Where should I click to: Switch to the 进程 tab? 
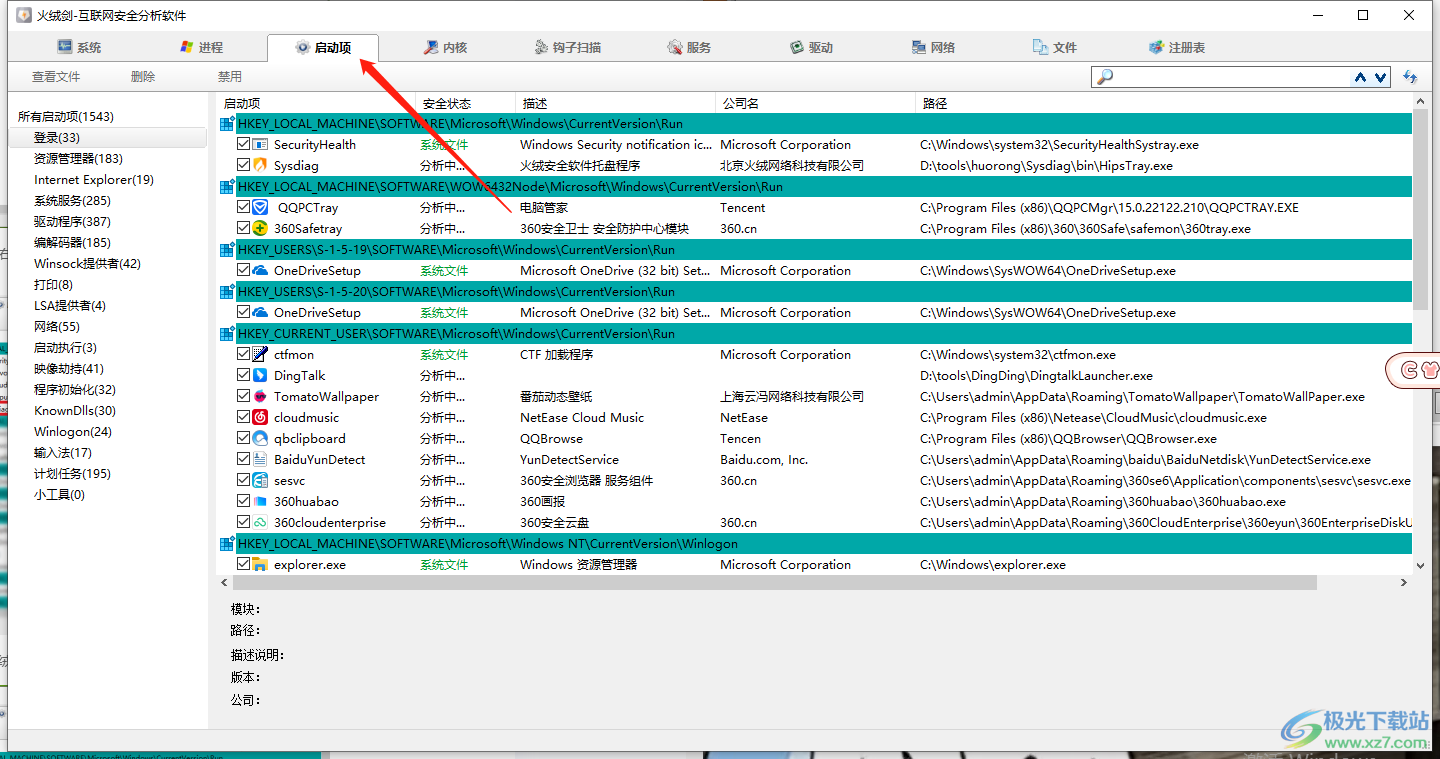[x=200, y=47]
